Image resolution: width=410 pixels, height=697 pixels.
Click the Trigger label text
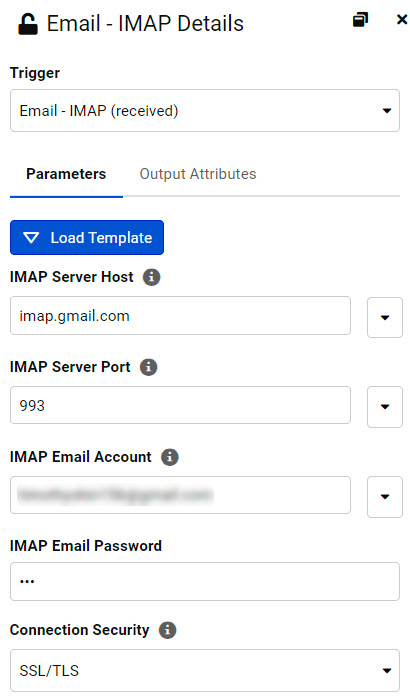35,73
